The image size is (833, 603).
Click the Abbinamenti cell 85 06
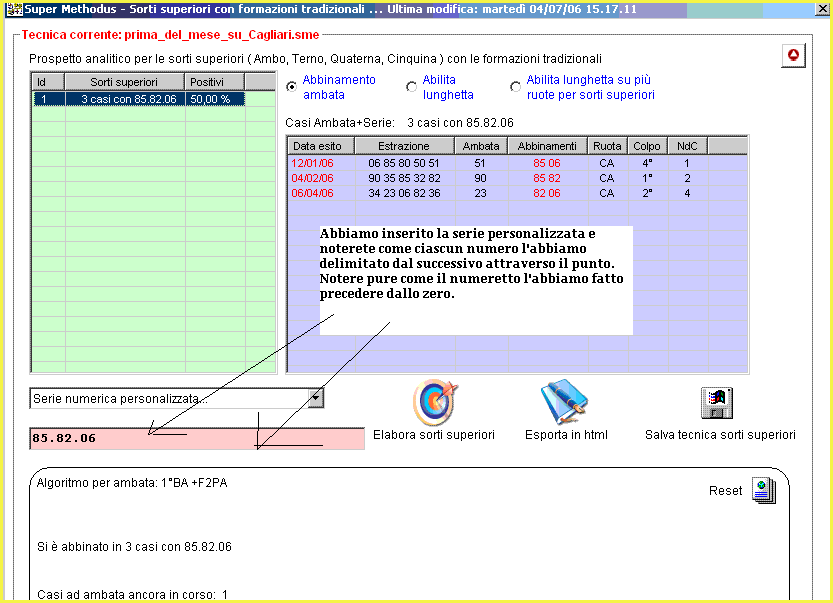coord(547,163)
